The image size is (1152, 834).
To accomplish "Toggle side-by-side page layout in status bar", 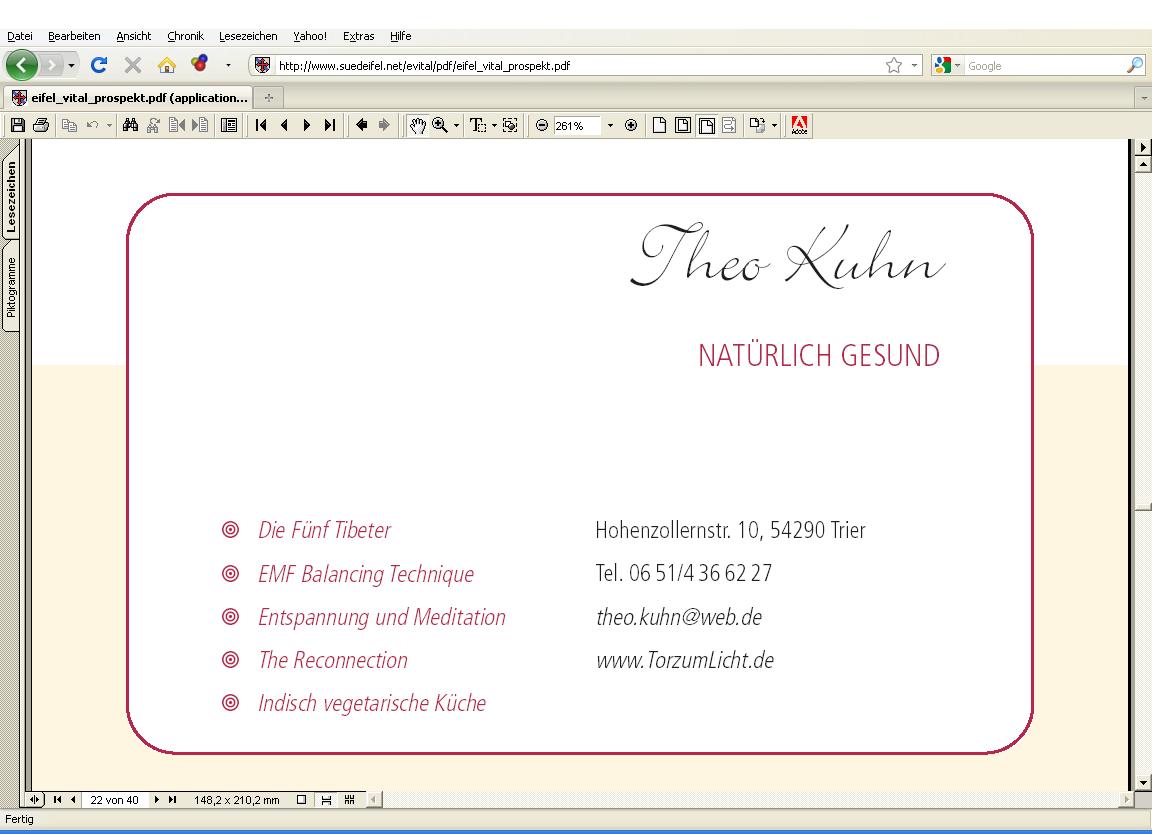I will click(349, 800).
